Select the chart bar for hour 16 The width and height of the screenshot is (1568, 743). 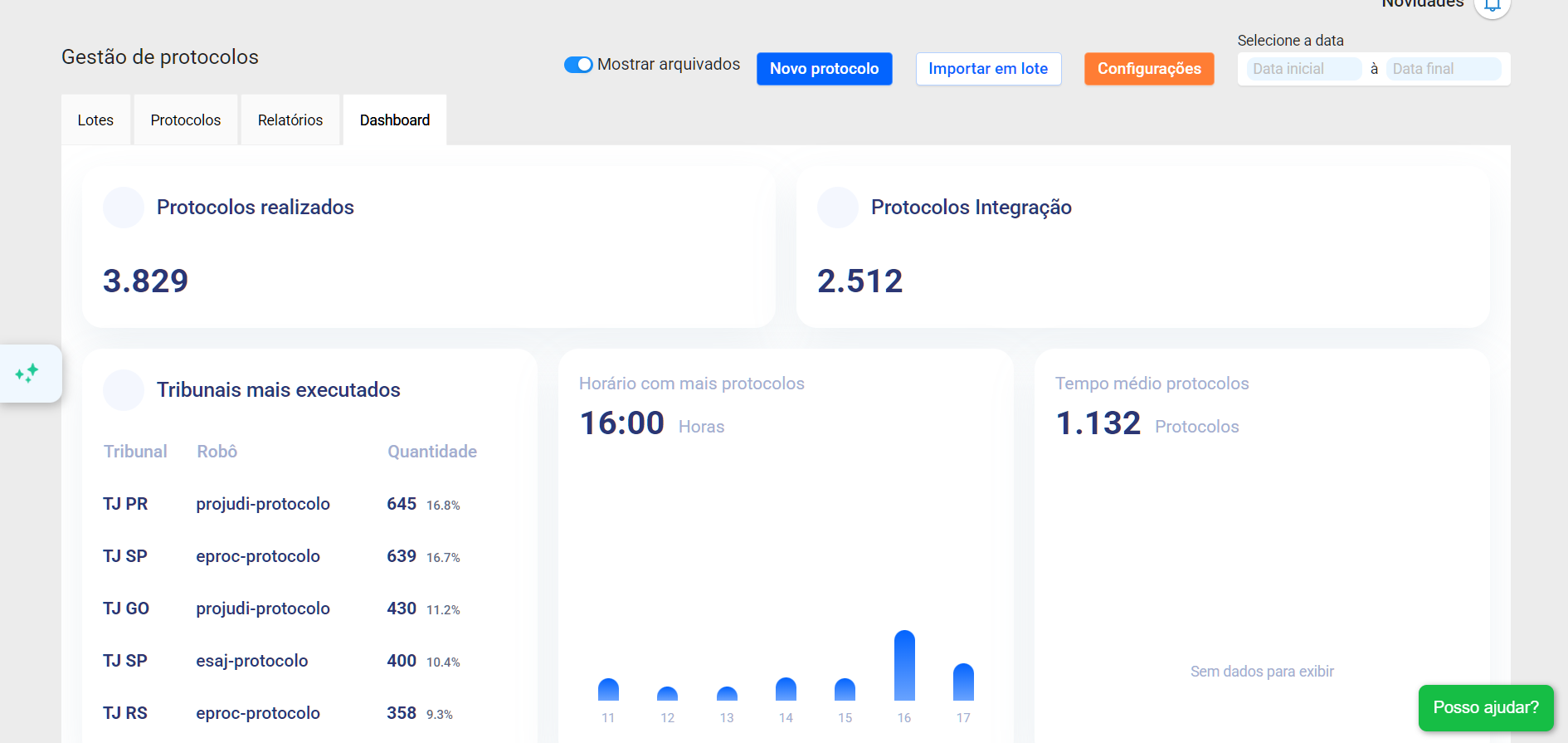click(904, 665)
